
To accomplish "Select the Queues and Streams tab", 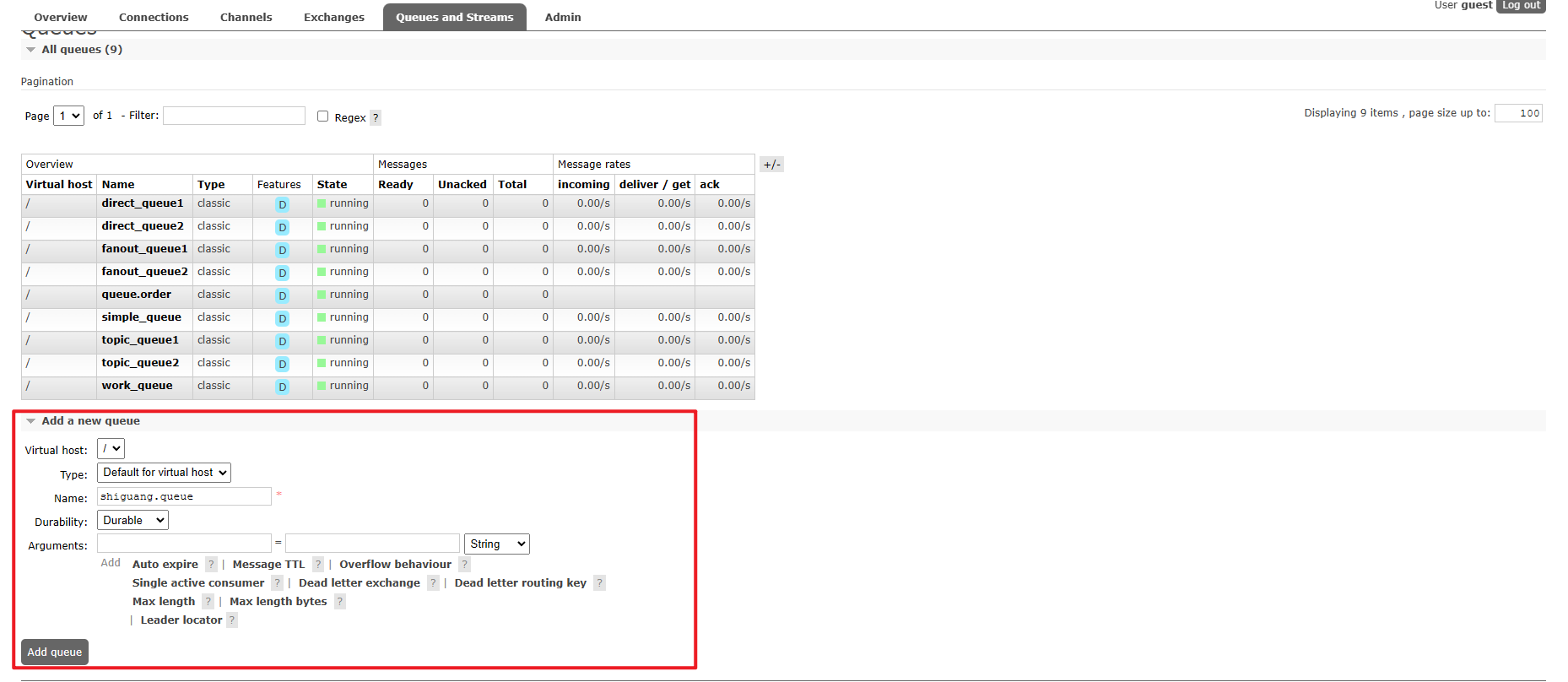I will click(455, 17).
